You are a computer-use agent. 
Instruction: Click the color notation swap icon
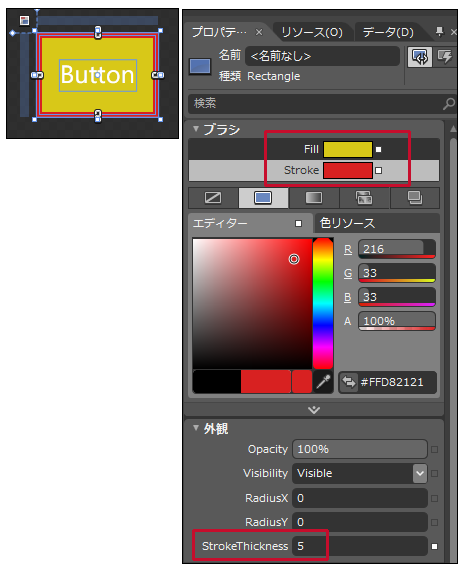pyautogui.click(x=348, y=382)
